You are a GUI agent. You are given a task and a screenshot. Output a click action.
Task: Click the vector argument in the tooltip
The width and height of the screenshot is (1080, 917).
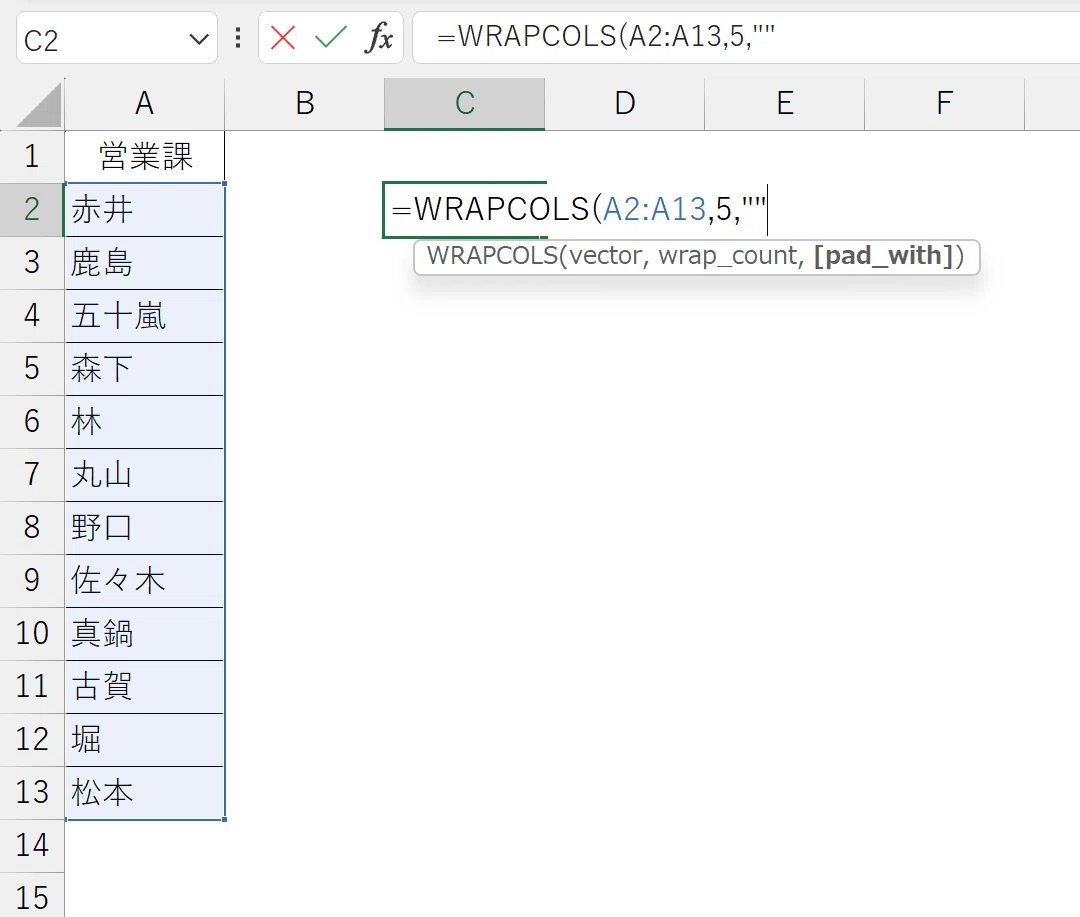(x=606, y=256)
